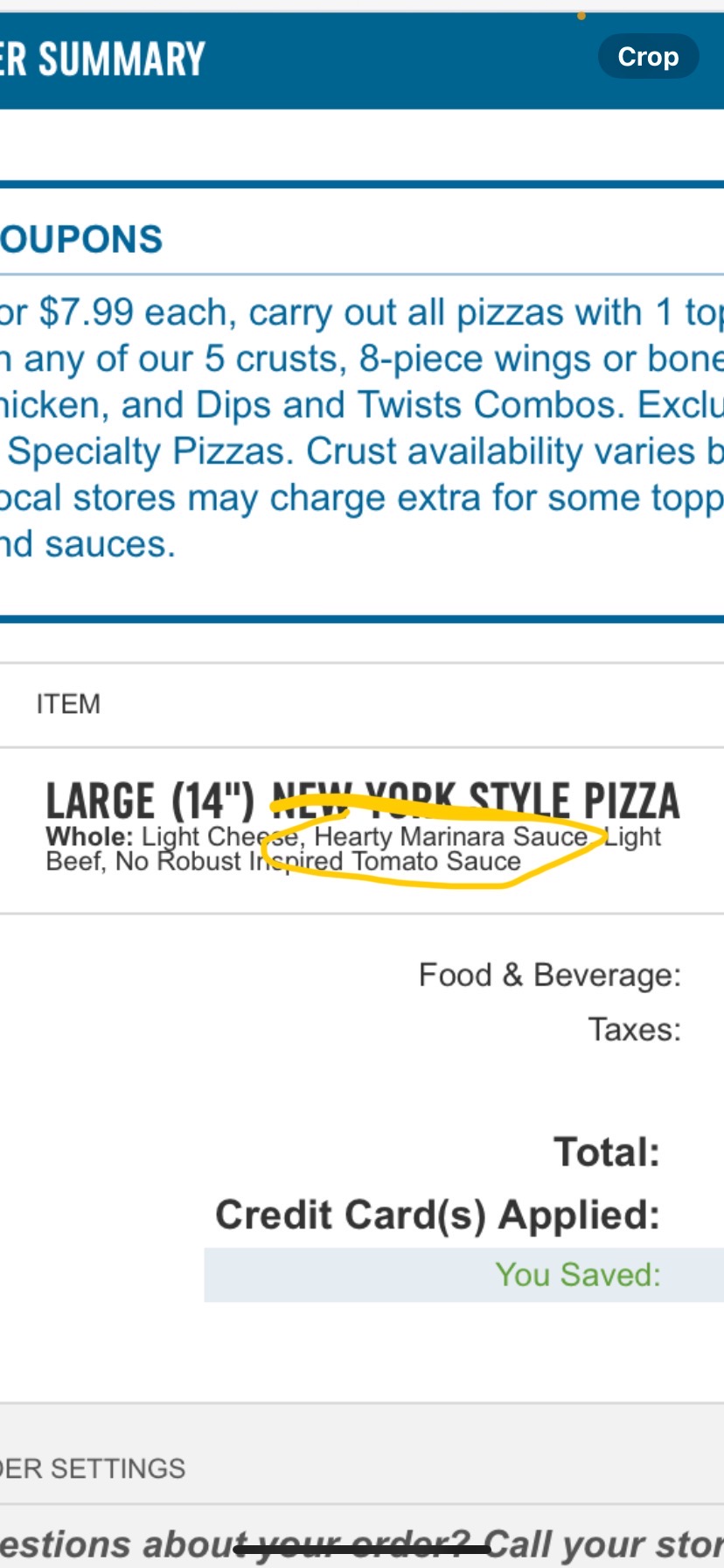Click the orange status dot at top
Image resolution: width=724 pixels, height=1568 pixels.
[x=581, y=16]
